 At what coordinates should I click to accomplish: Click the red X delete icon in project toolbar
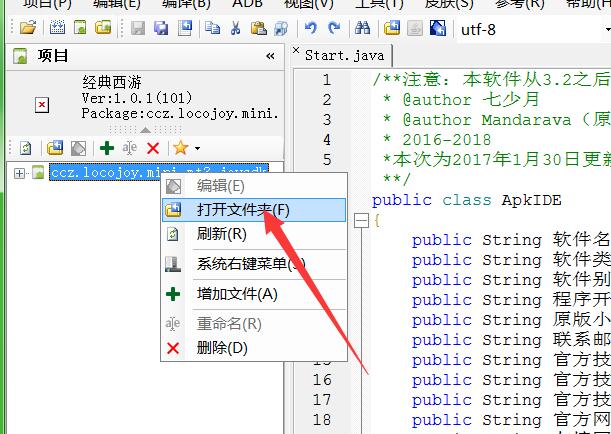click(153, 148)
